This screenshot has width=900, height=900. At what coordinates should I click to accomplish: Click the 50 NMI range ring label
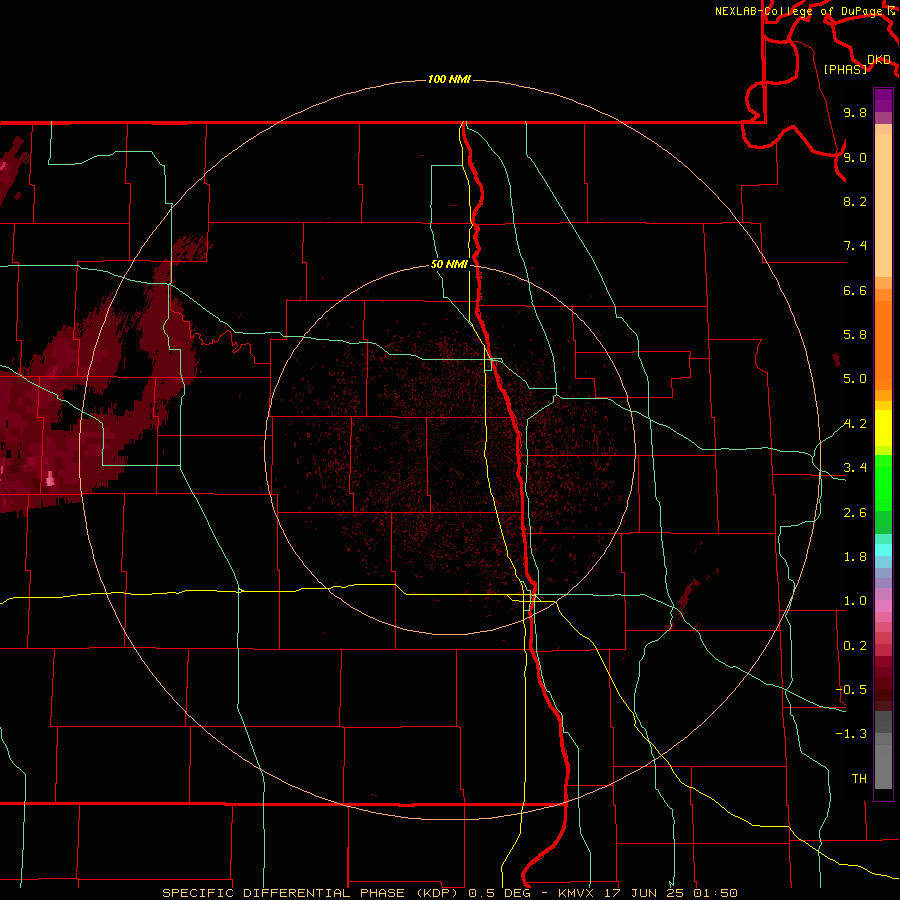point(449,264)
